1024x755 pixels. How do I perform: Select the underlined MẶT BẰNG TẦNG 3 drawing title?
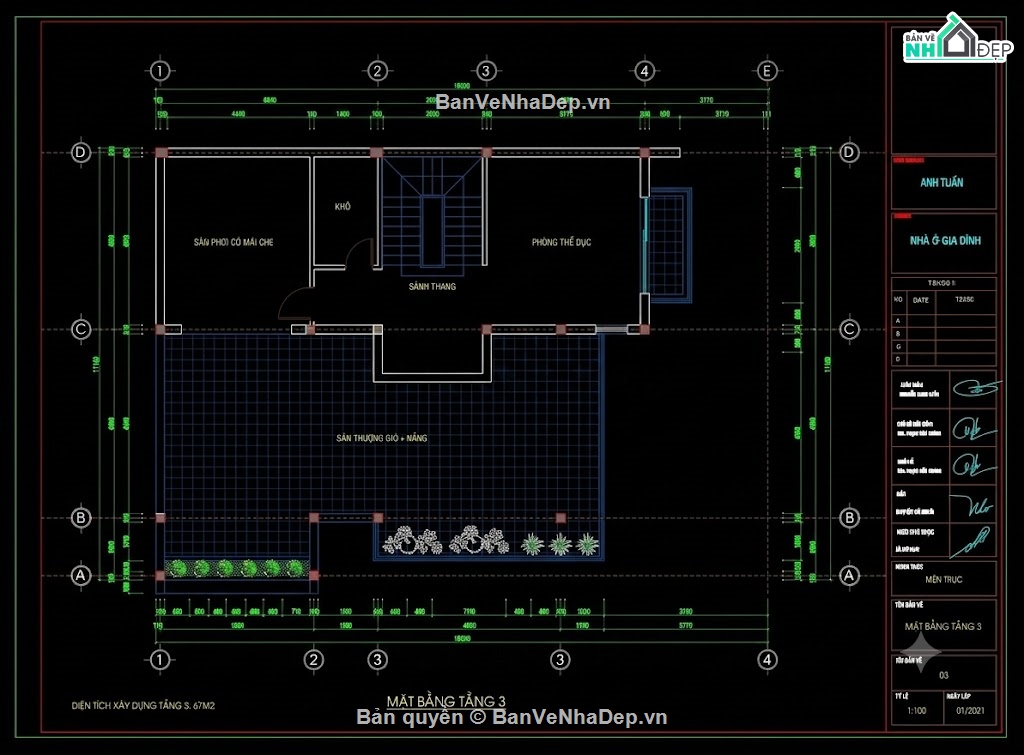446,701
